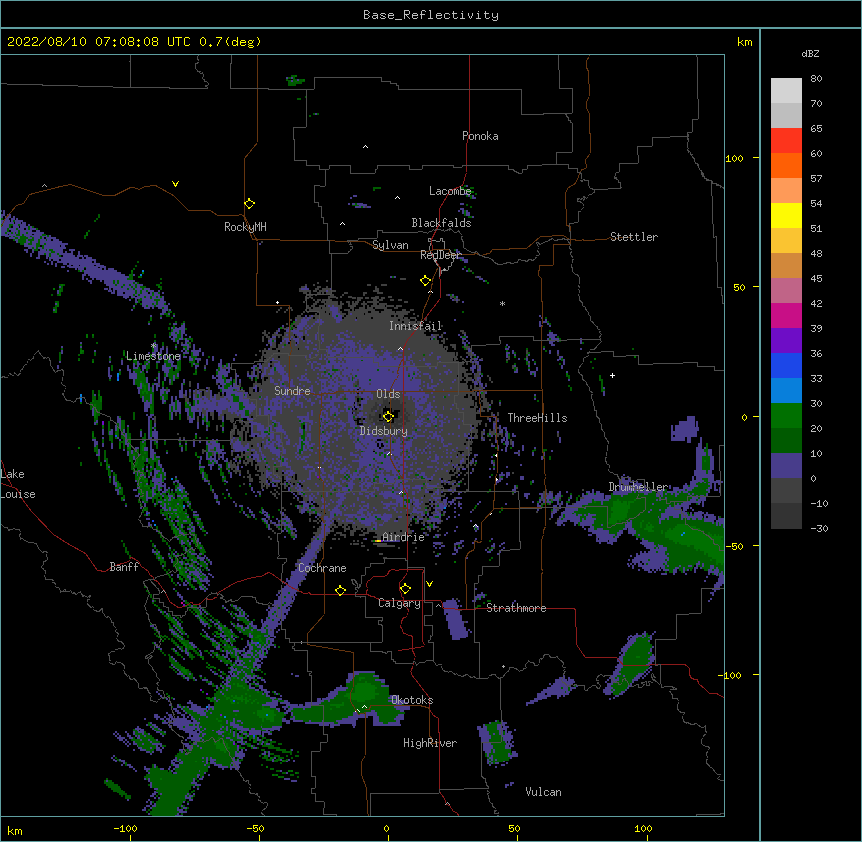862x842 pixels.
Task: Click the 33 value on dBZ legend
Action: (816, 379)
